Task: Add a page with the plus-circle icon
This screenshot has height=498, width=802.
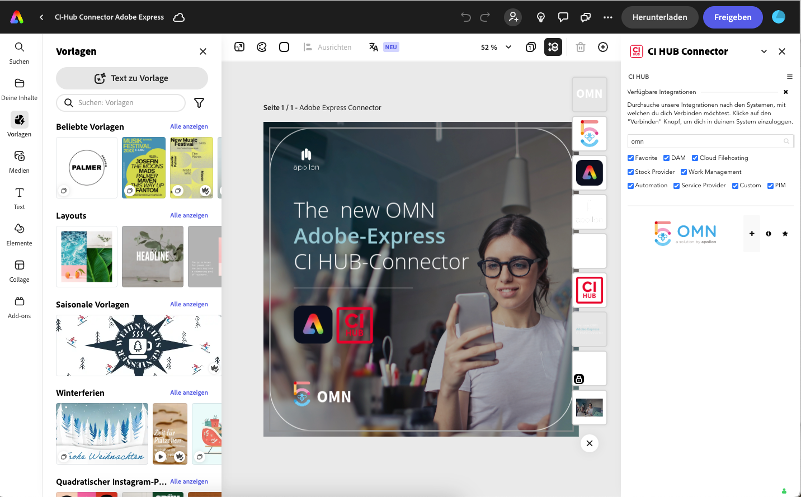Action: click(x=603, y=47)
